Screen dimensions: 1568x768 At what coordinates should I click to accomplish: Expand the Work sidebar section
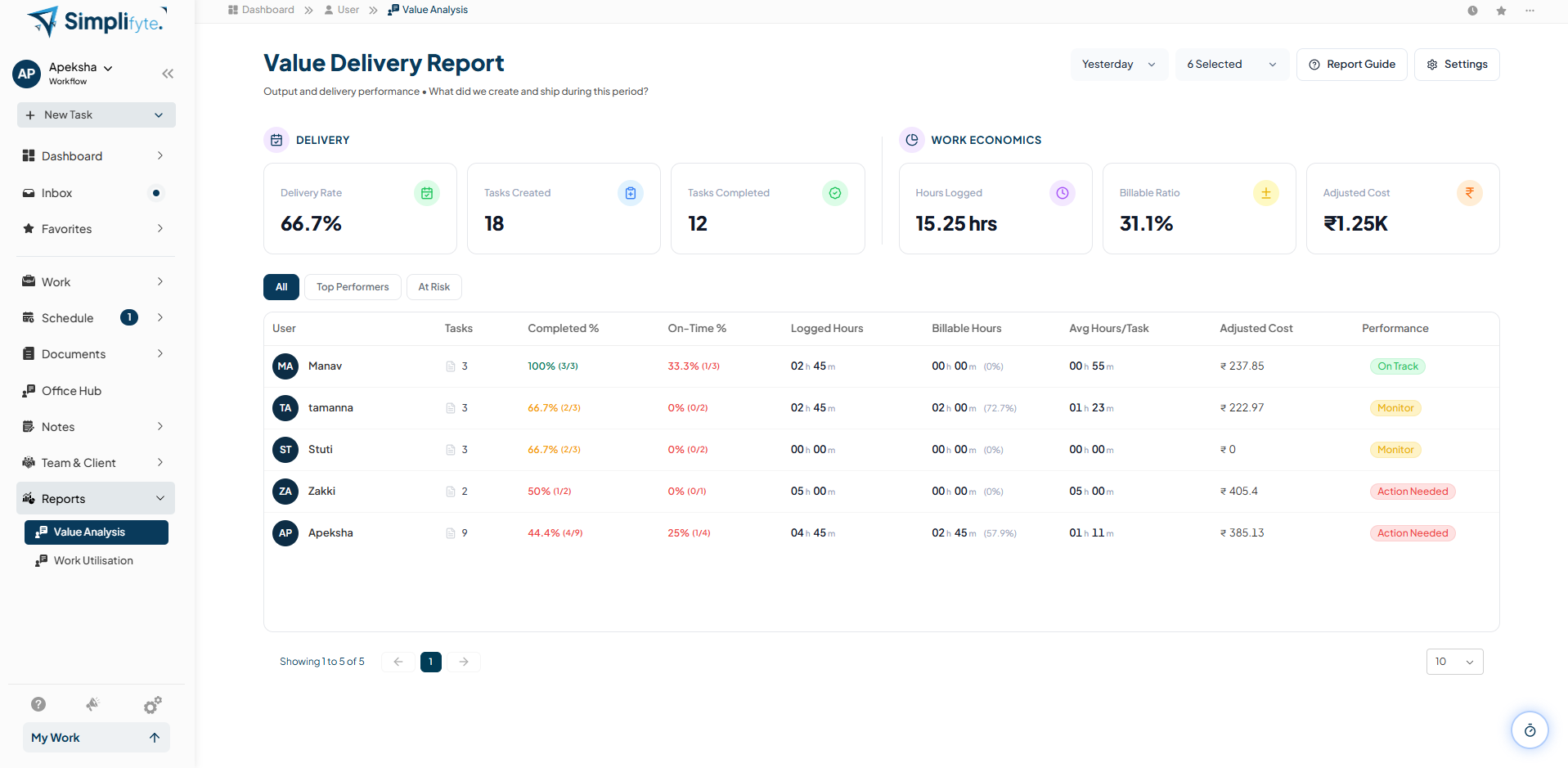[x=96, y=282]
